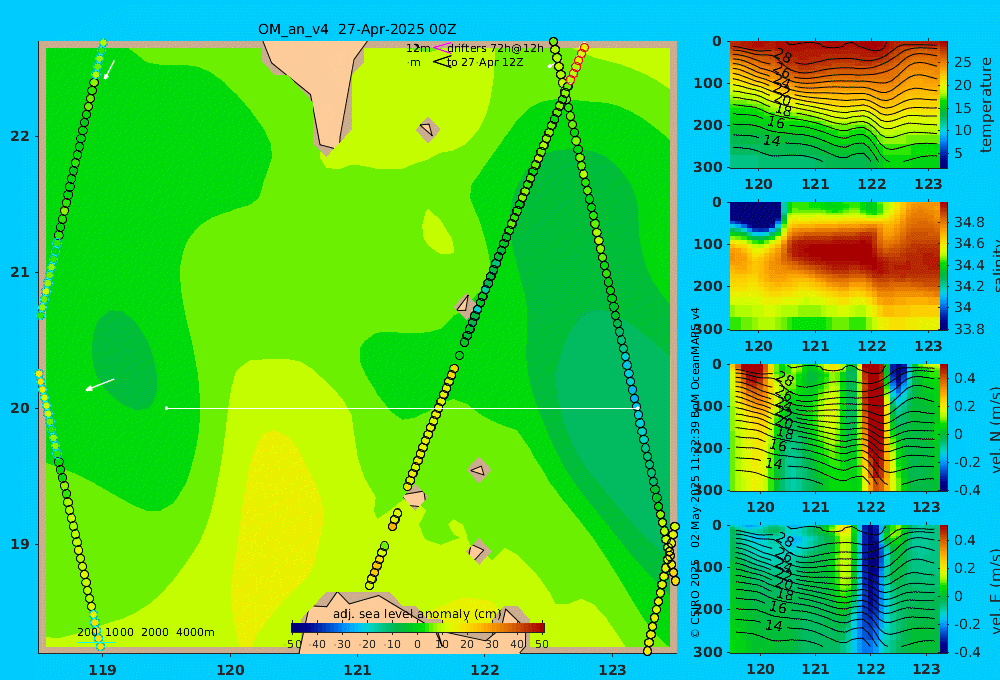This screenshot has height=680, width=1000.
Task: Click the '50' tick on sea level colorbar
Action: point(541,644)
